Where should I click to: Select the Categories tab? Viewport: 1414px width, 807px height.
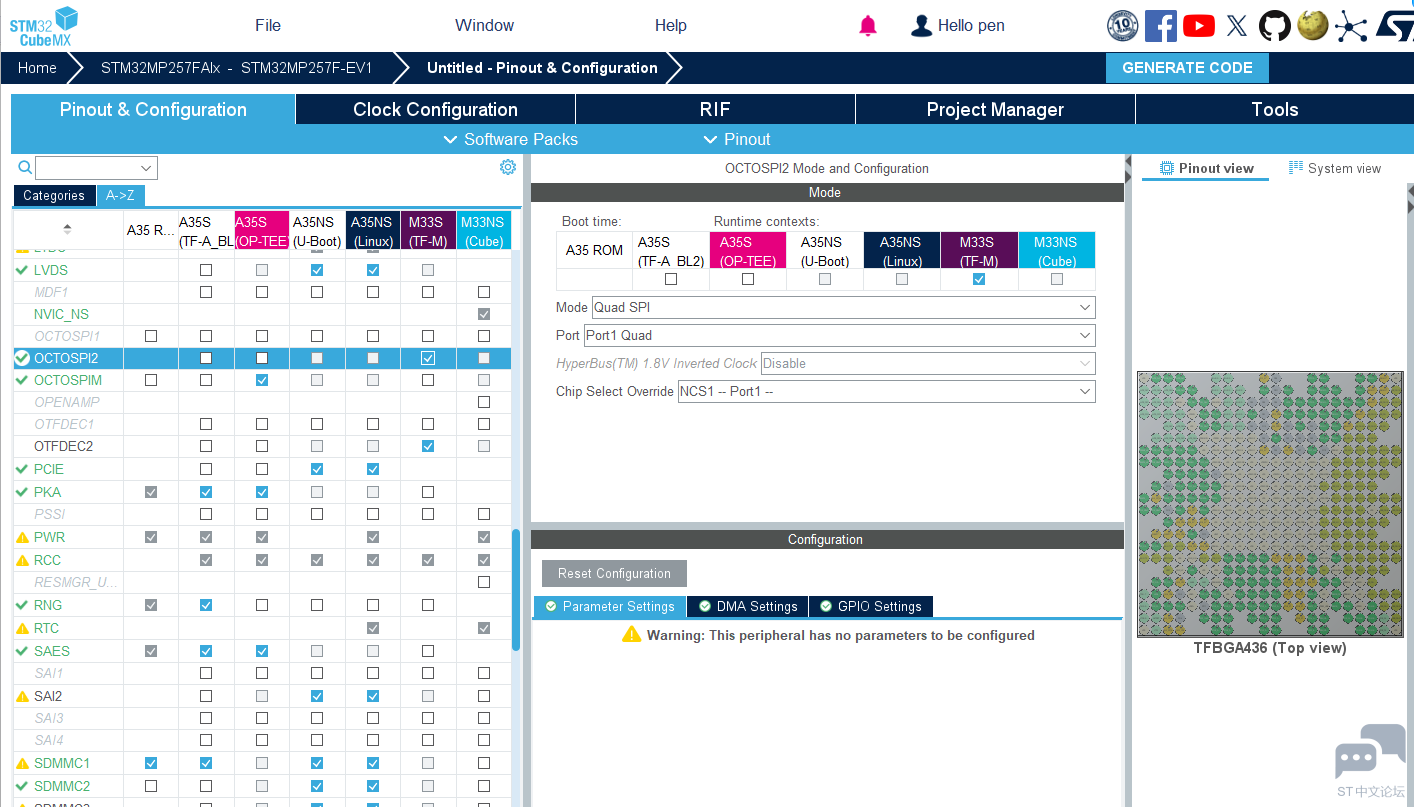pyautogui.click(x=54, y=196)
